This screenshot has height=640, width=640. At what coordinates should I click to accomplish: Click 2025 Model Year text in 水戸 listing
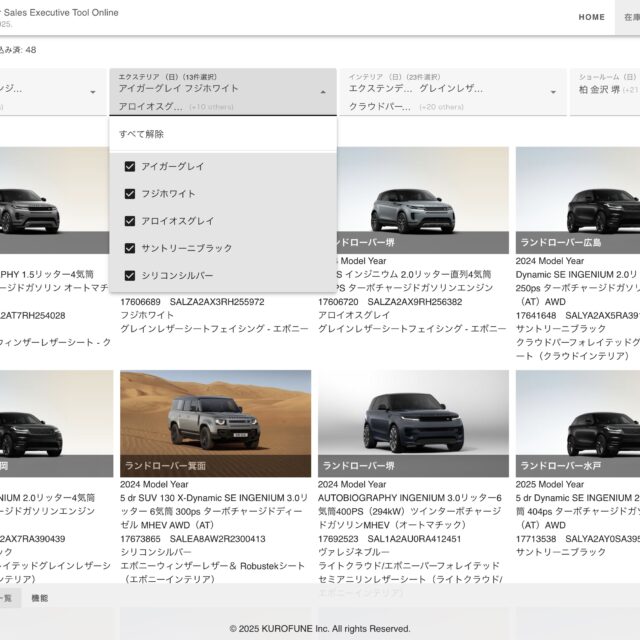point(549,484)
